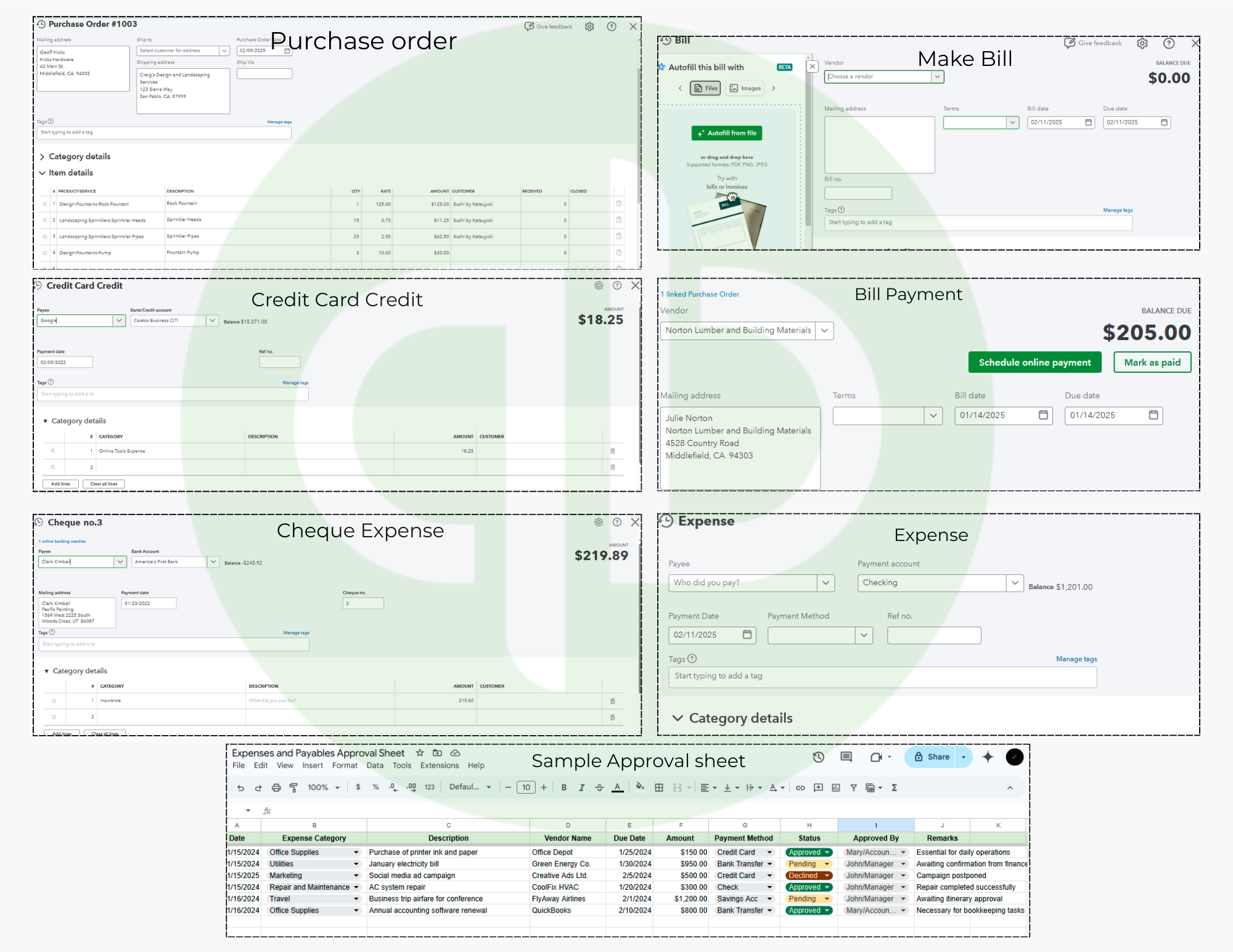Insert link using the toolbar link icon
This screenshot has height=952, width=1233.
800,787
